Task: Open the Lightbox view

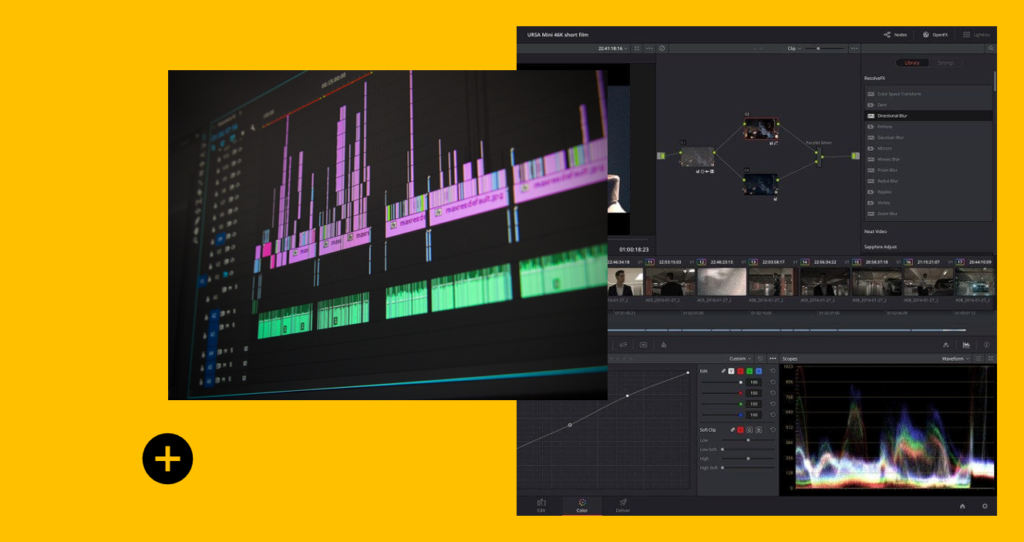Action: (976, 35)
